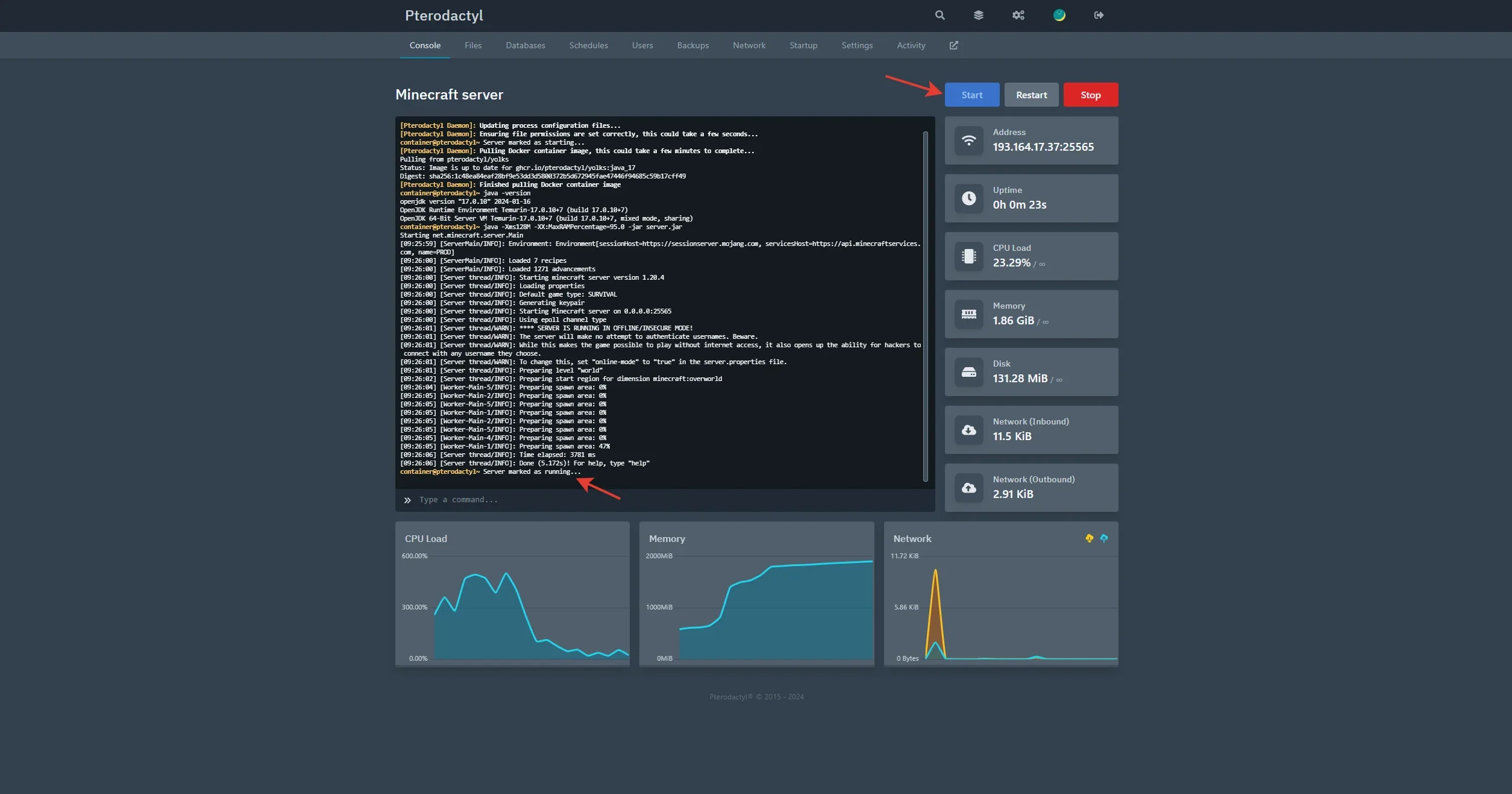
Task: Click the outbound value 2.91 KiB
Action: coord(1013,494)
